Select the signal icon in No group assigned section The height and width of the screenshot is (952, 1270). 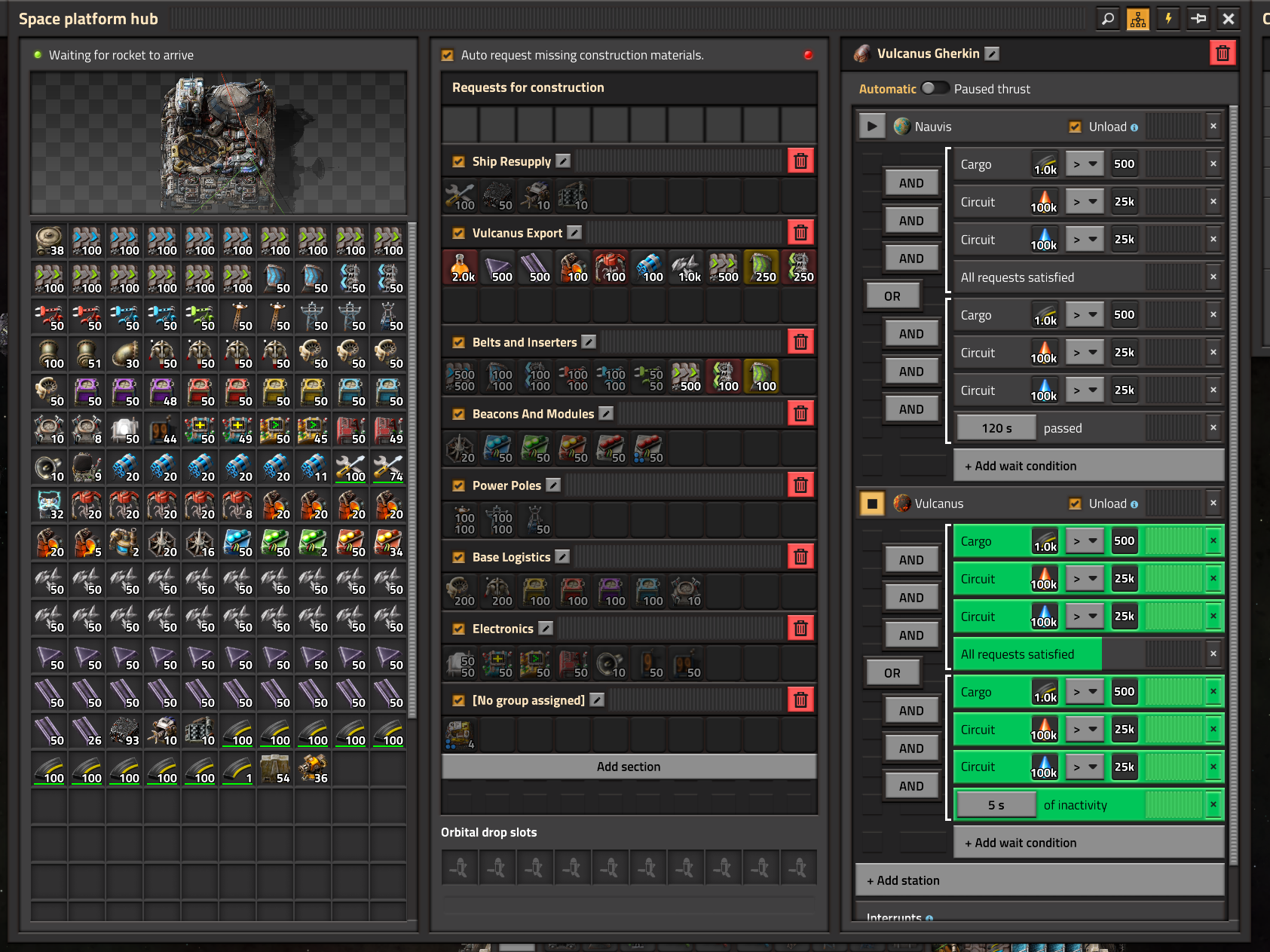click(x=460, y=736)
